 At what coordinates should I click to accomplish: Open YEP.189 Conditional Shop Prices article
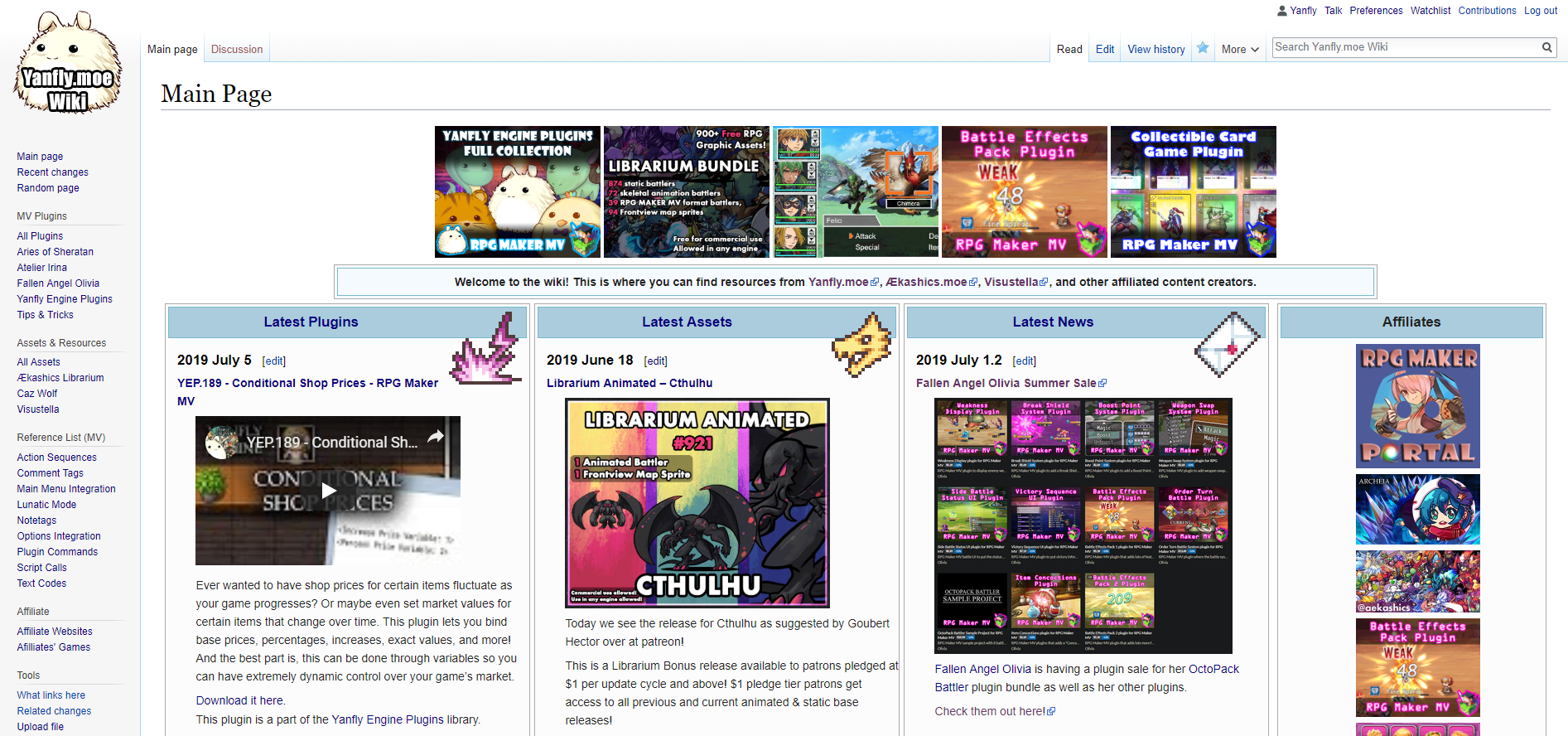click(x=307, y=392)
